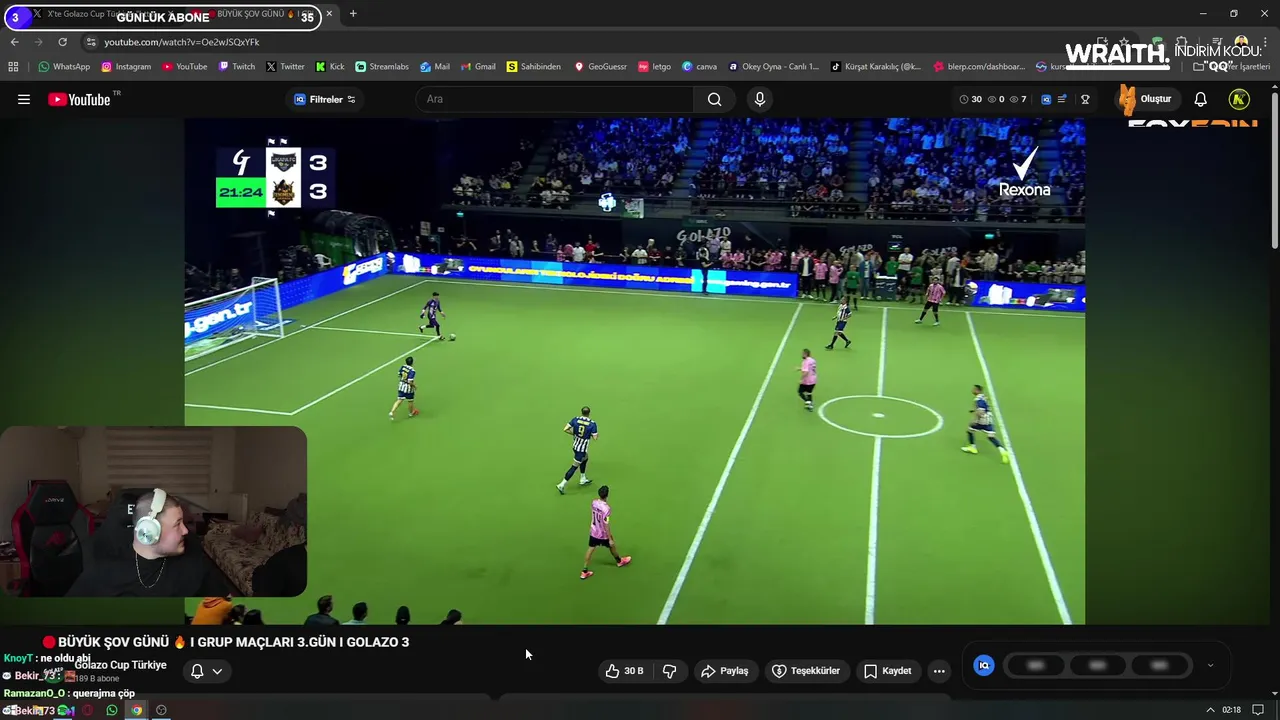The width and height of the screenshot is (1280, 720).
Task: Open the YouTube bookmark
Action: point(185,67)
